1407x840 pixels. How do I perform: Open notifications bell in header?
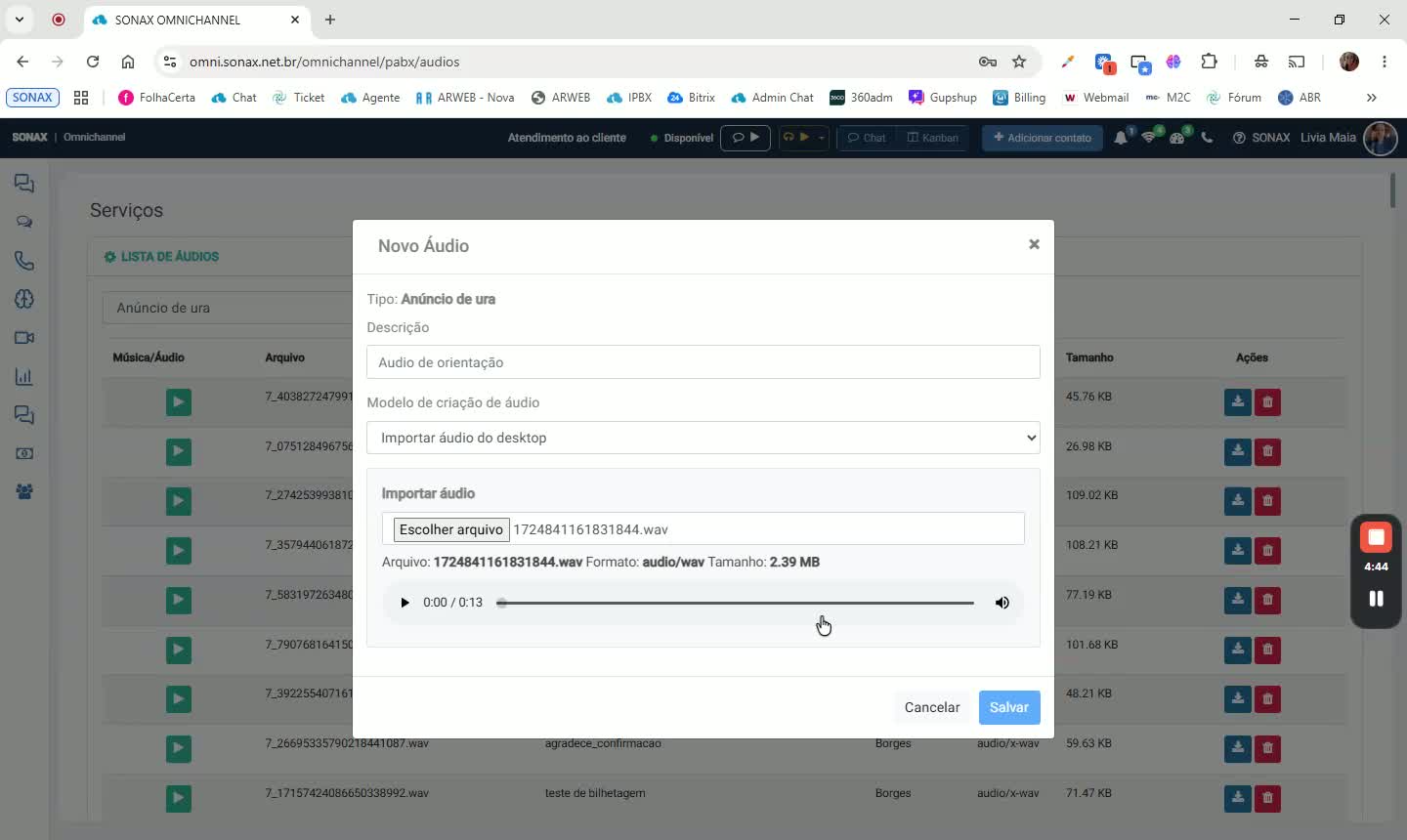pyautogui.click(x=1121, y=138)
